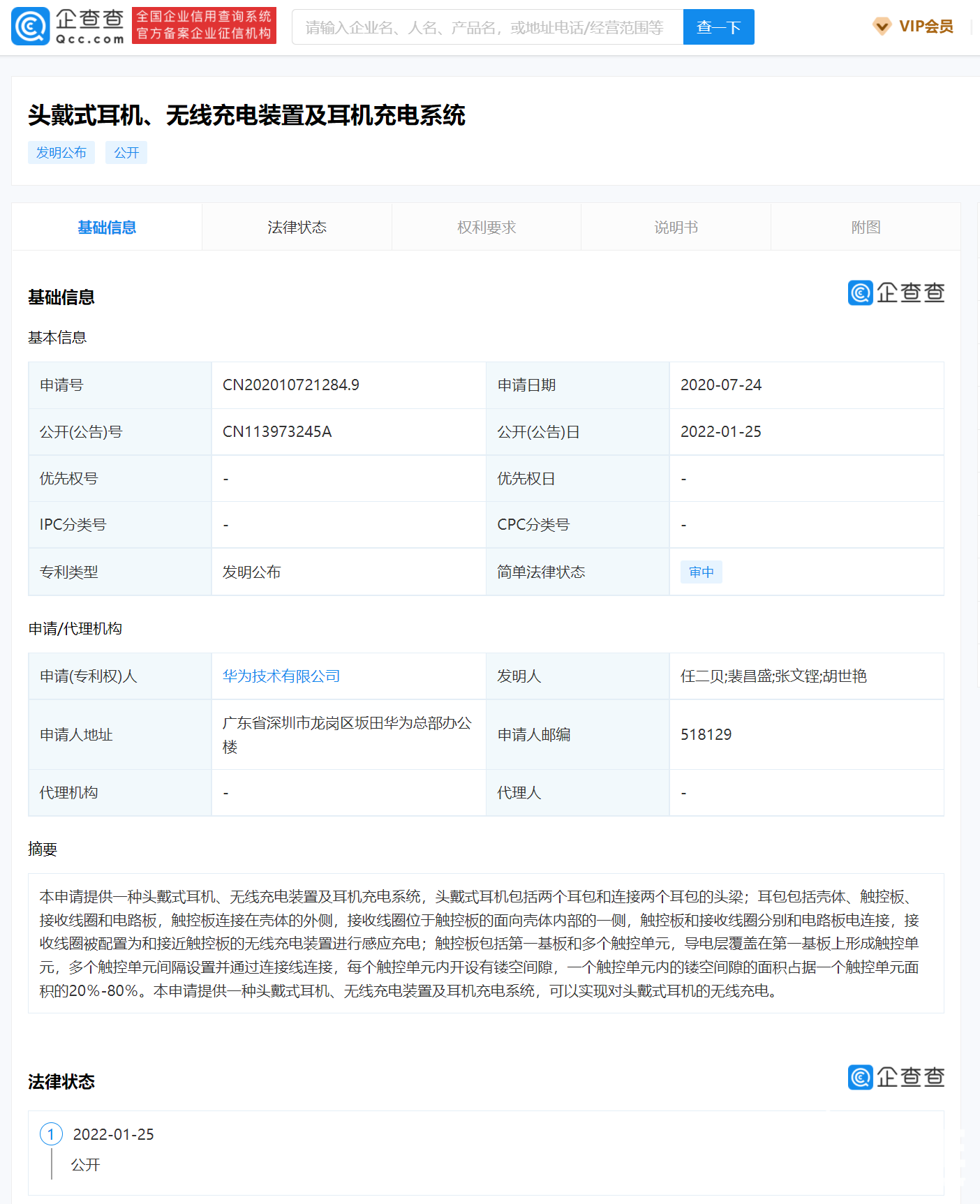Open the 附图 tab
Viewport: 980px width, 1204px height.
point(866,228)
